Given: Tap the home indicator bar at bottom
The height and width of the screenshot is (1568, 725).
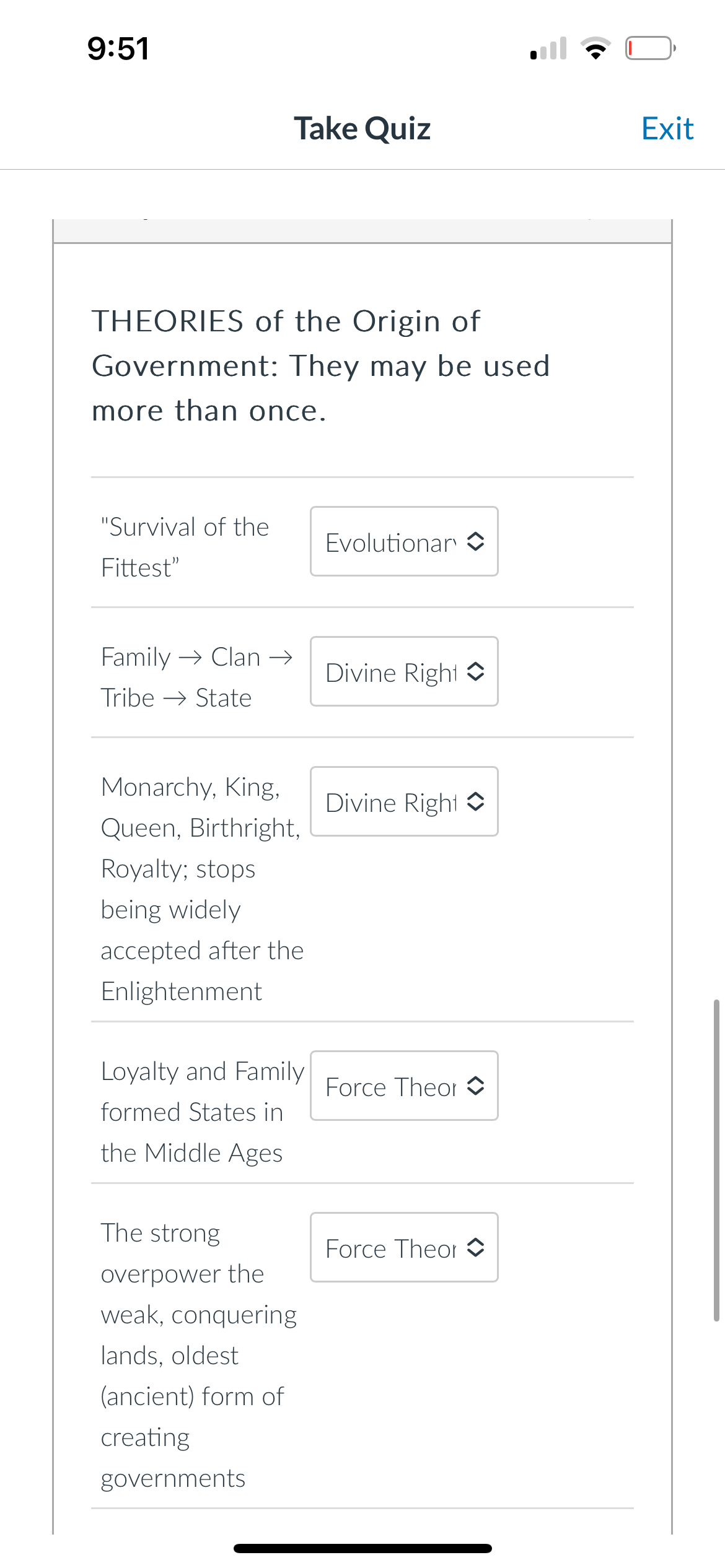Looking at the screenshot, I should pos(362,1548).
